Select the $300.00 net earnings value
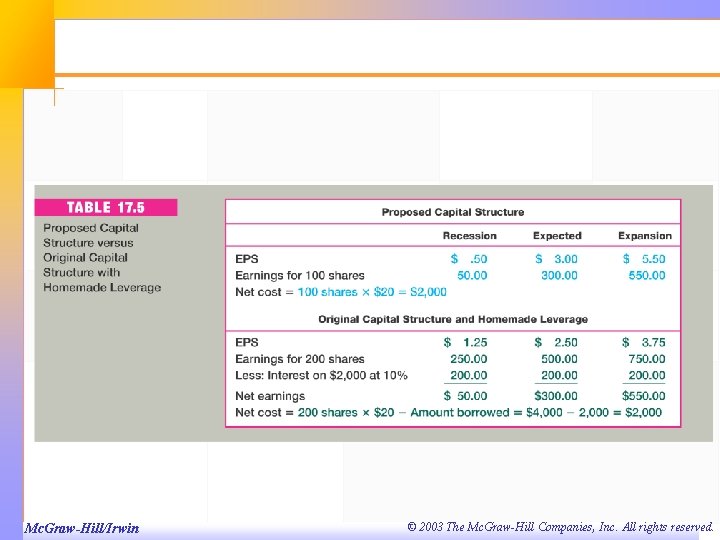Screen dimensions: 720x540 click(x=556, y=396)
